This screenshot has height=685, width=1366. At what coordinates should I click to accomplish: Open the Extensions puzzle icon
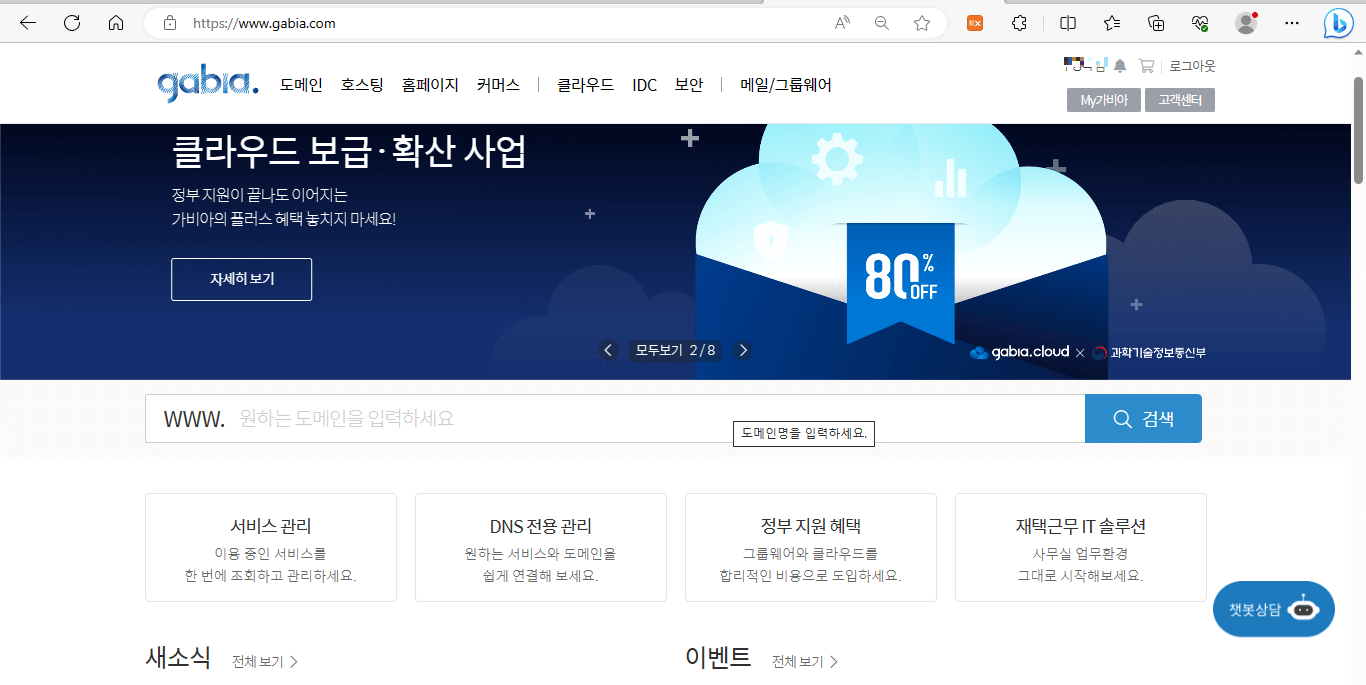click(x=1019, y=23)
